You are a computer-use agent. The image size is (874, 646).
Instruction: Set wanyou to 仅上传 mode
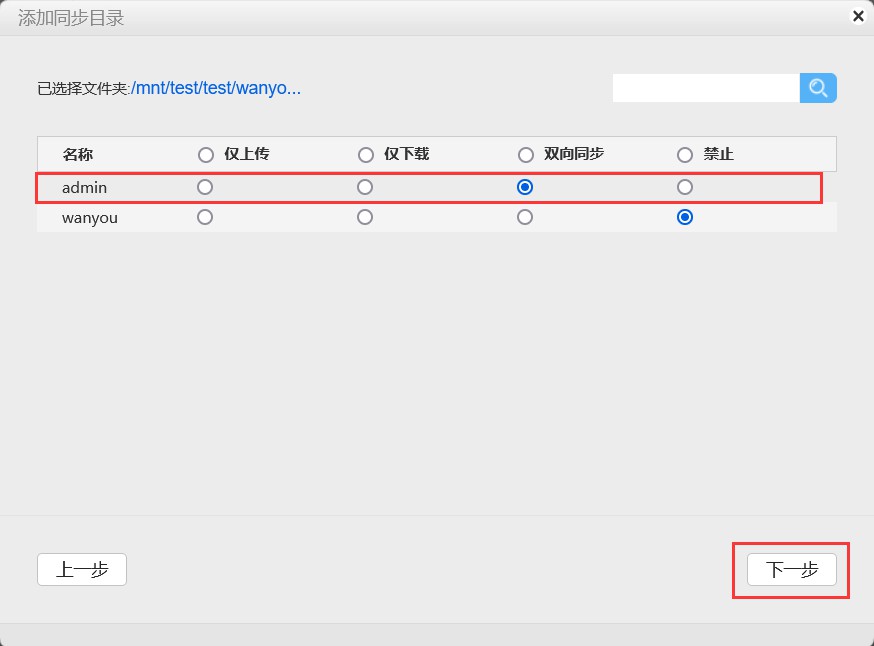[205, 217]
